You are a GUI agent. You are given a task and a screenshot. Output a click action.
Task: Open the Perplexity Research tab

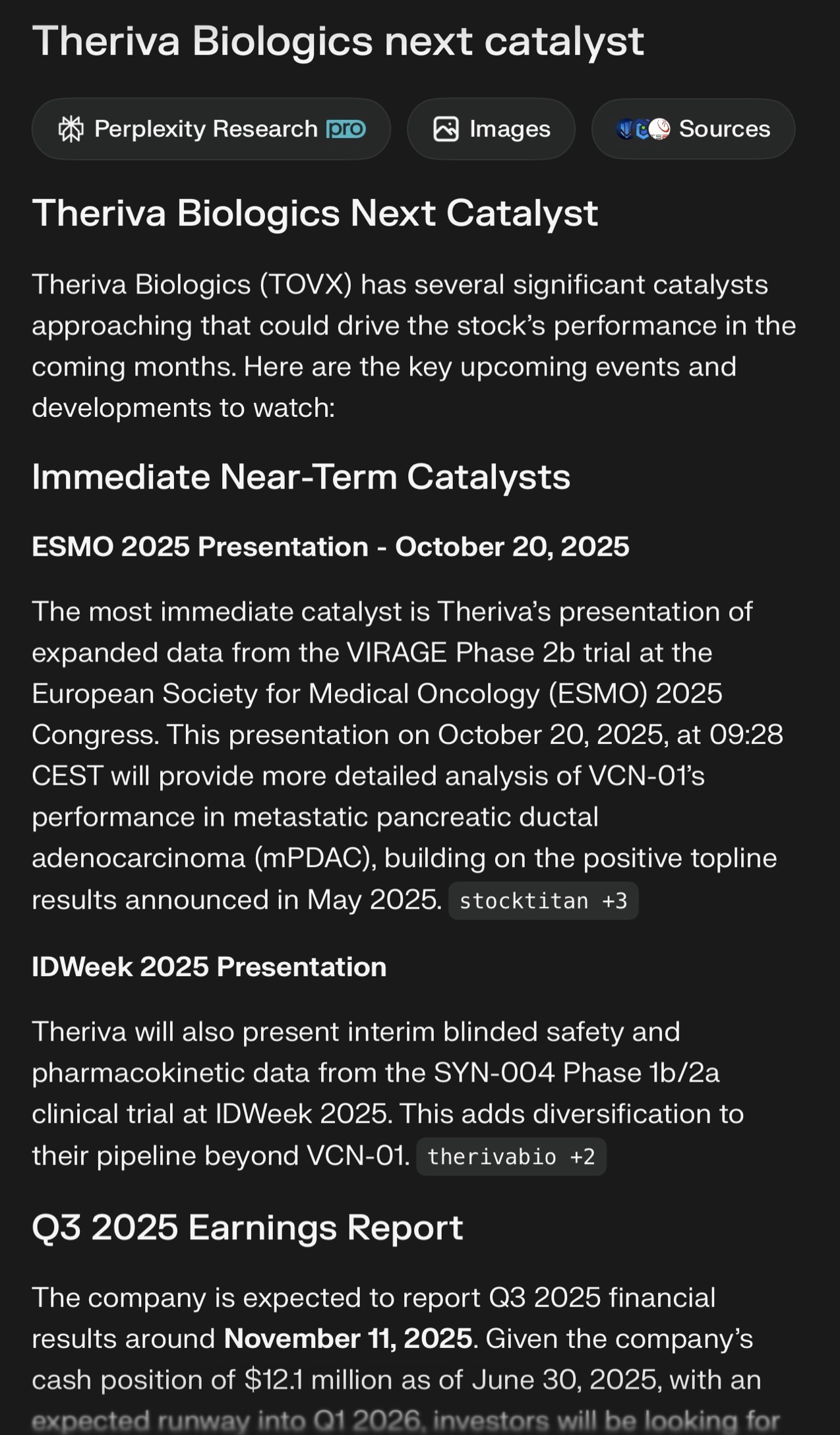tap(211, 129)
